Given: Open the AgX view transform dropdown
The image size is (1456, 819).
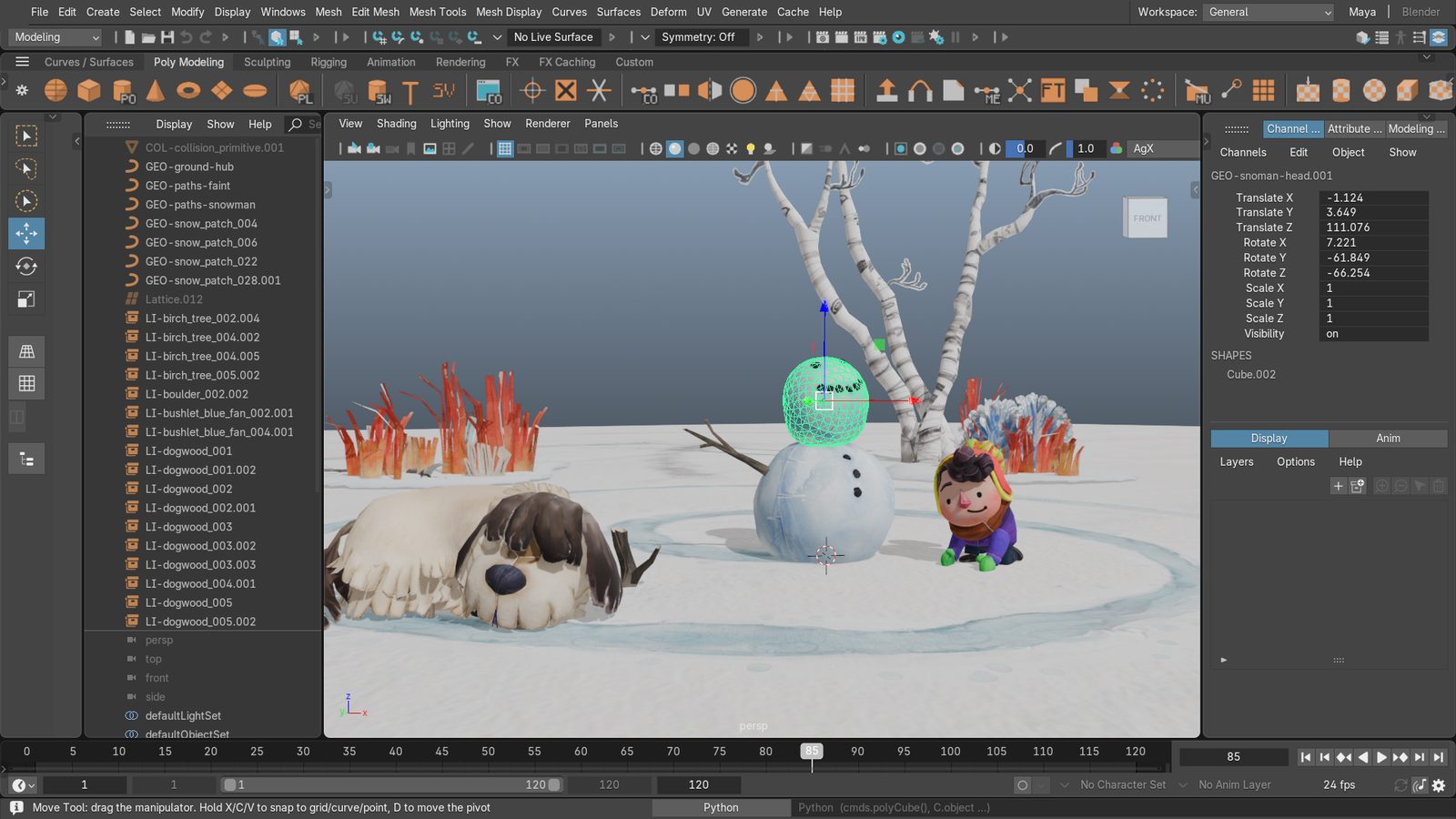Looking at the screenshot, I should pos(1163,148).
